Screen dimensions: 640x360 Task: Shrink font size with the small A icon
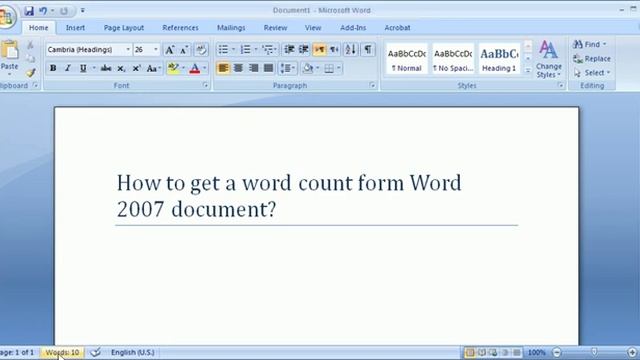184,50
